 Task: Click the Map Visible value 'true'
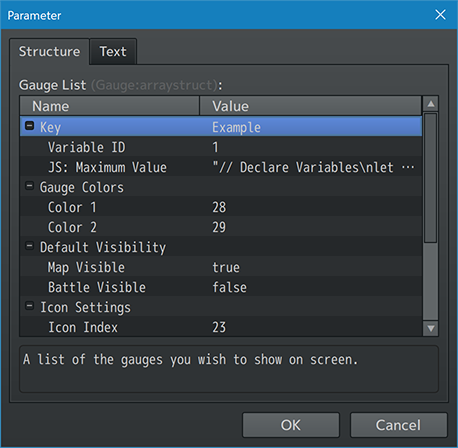coord(226,267)
